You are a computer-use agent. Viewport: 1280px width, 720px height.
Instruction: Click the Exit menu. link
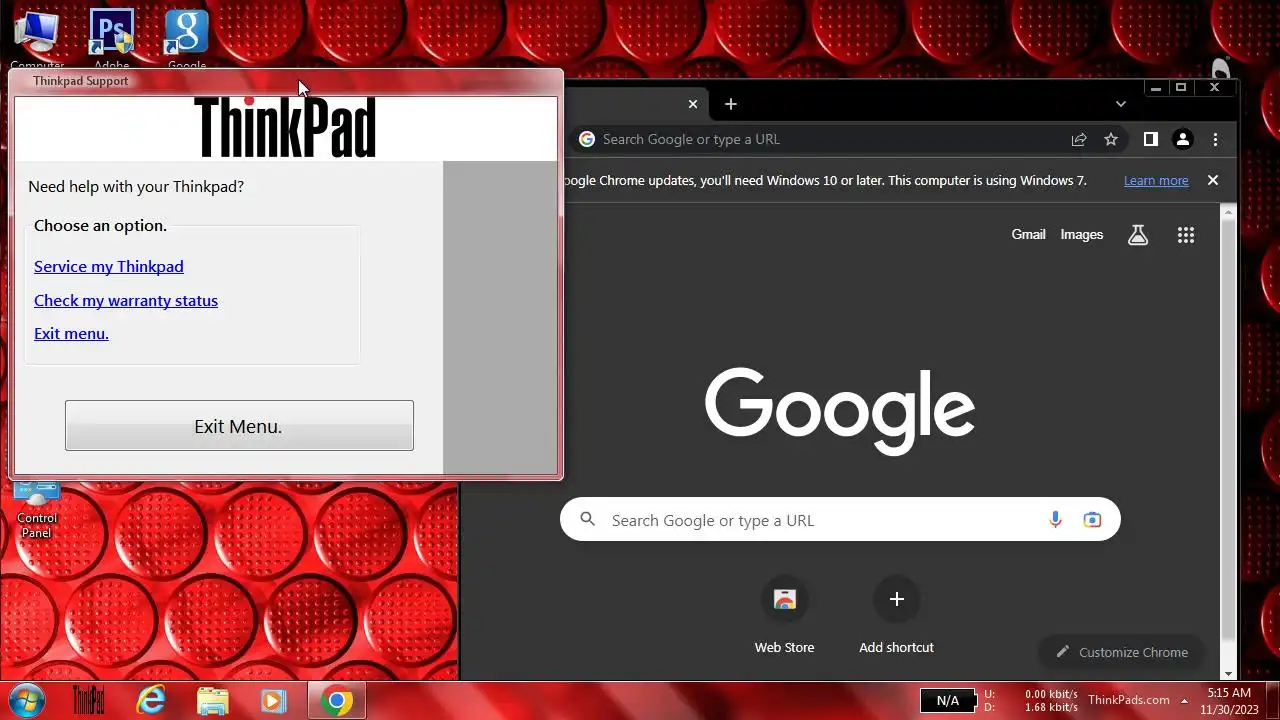[71, 333]
